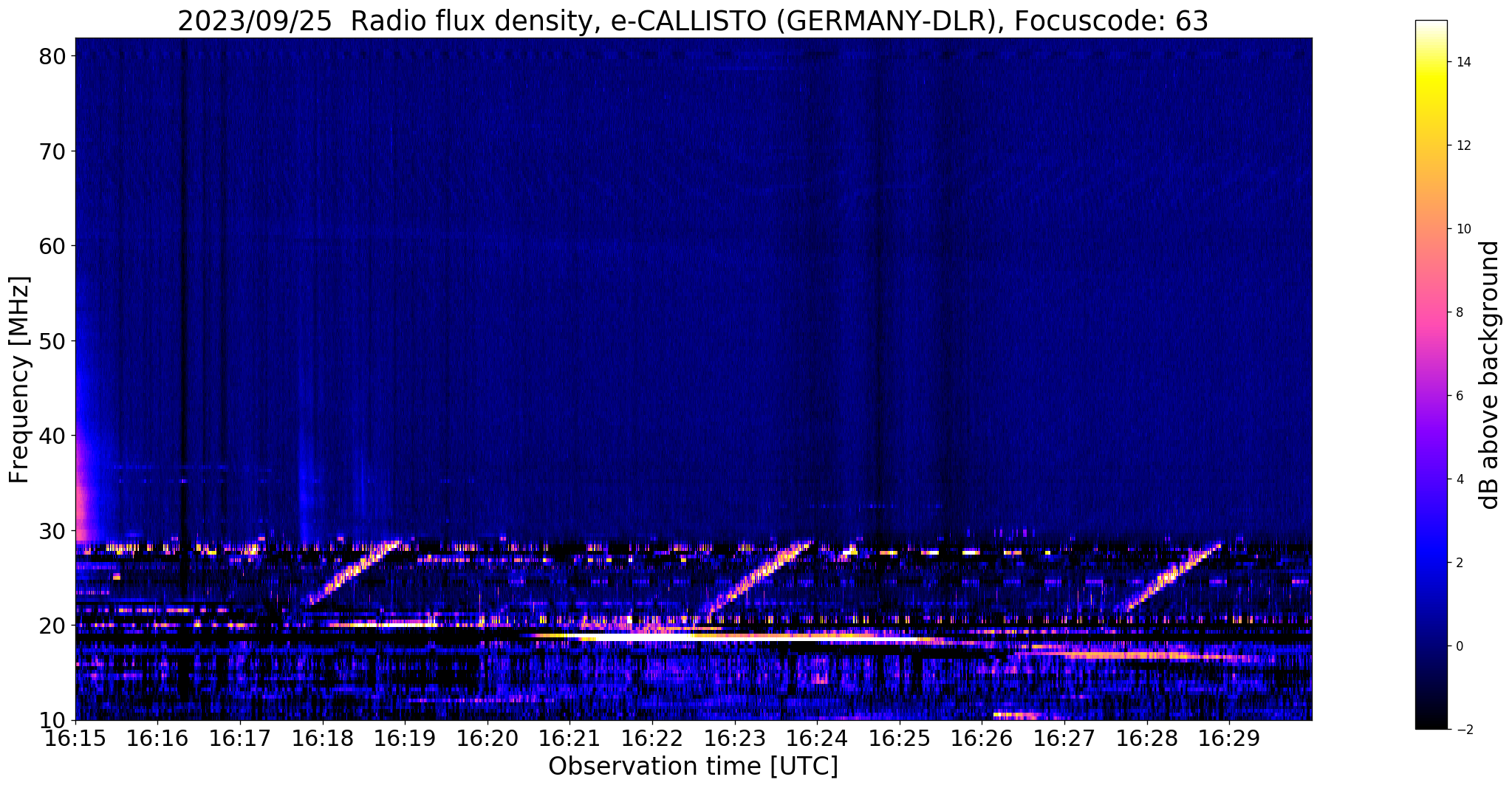The height and width of the screenshot is (788, 1512).
Task: Click the 16:20 time tick label
Action: coord(488,739)
